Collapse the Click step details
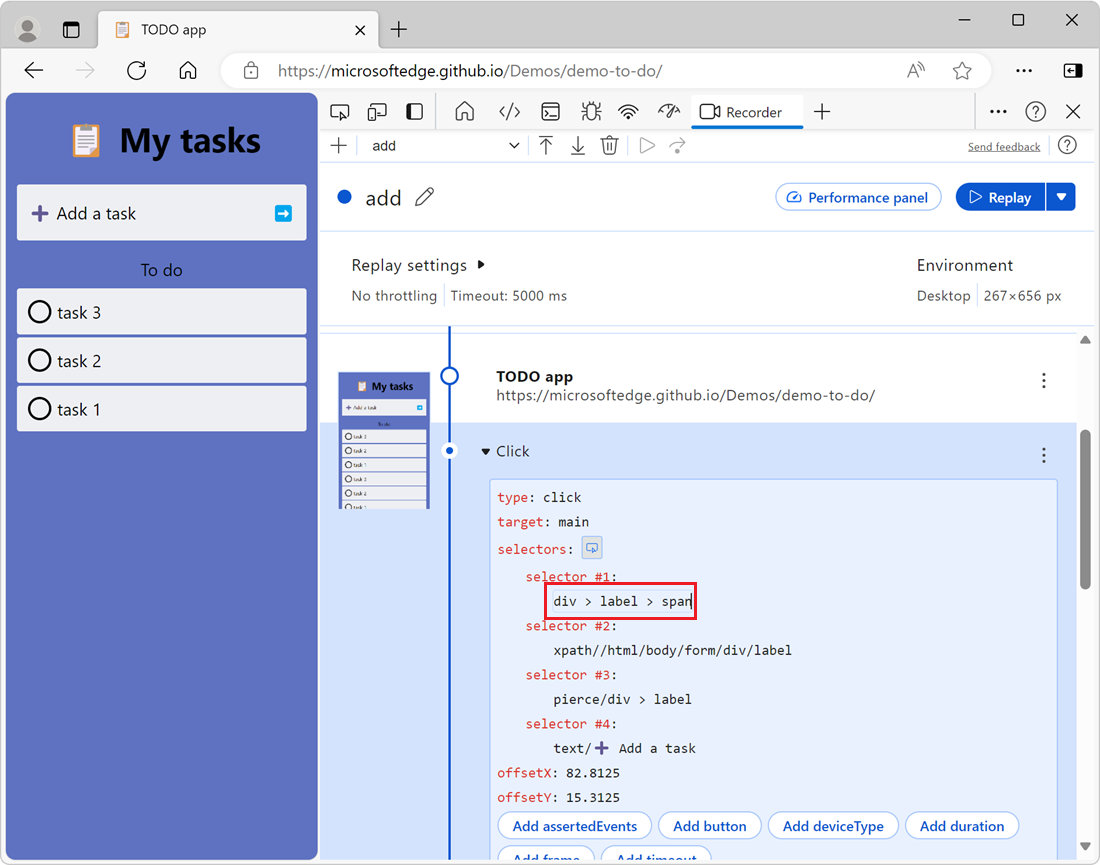 pyautogui.click(x=486, y=452)
